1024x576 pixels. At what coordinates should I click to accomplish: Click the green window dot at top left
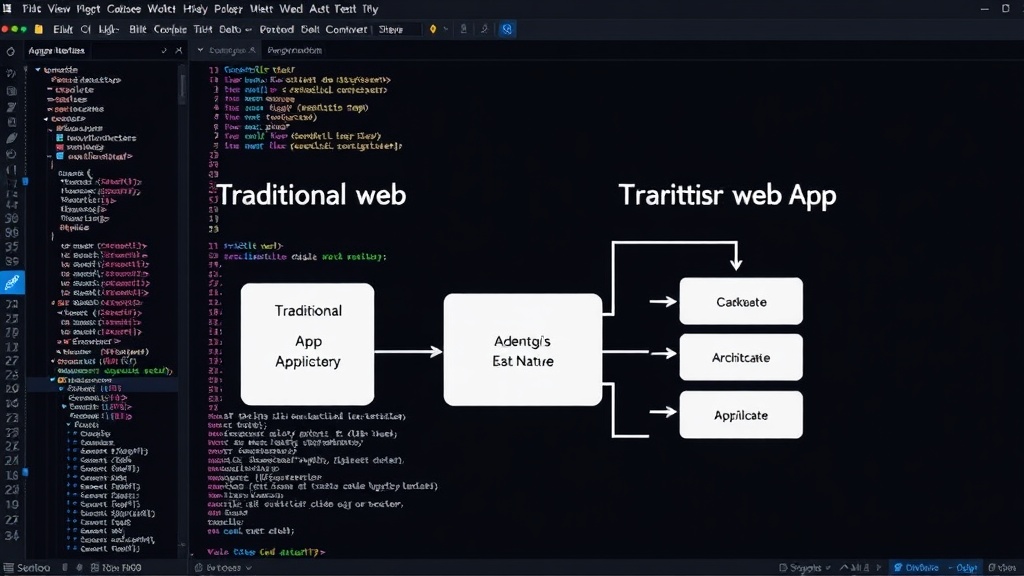[24, 29]
